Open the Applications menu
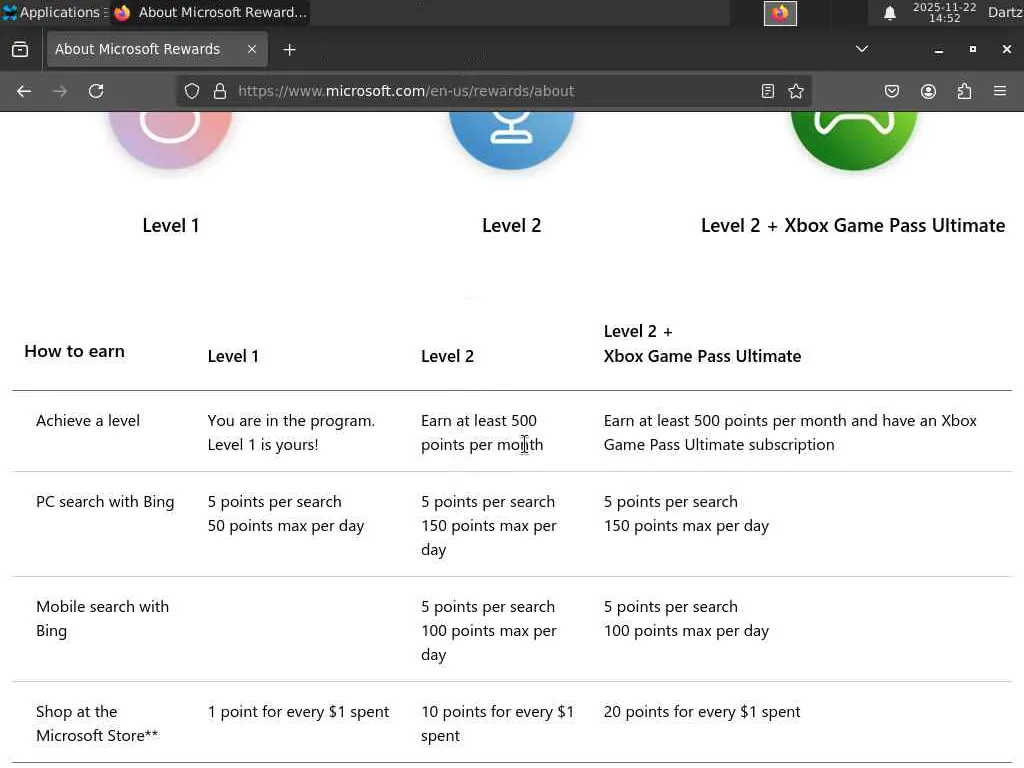The width and height of the screenshot is (1024, 768). [x=54, y=12]
